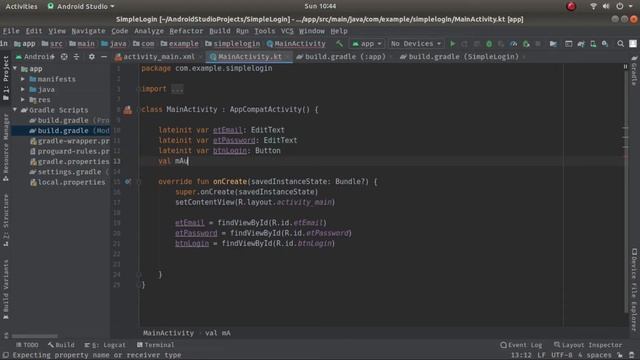This screenshot has height=360, width=640.
Task: Open the SDK Manager toolbar icon
Action: [x=605, y=44]
